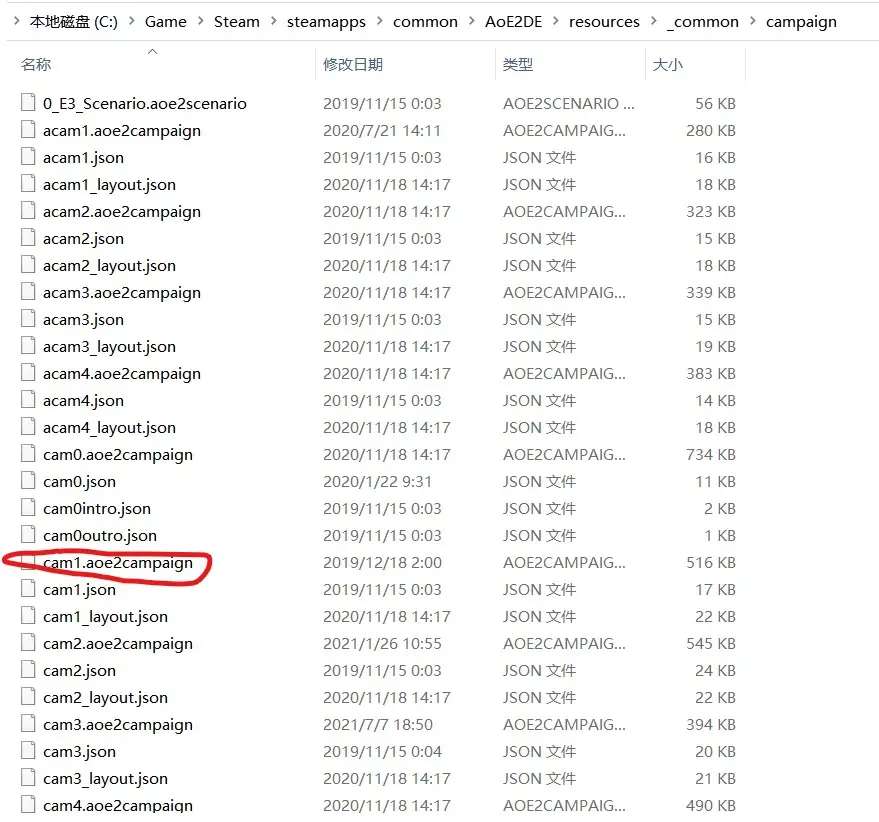This screenshot has height=822, width=879.
Task: Select the size value 490 KB
Action: coord(711,805)
